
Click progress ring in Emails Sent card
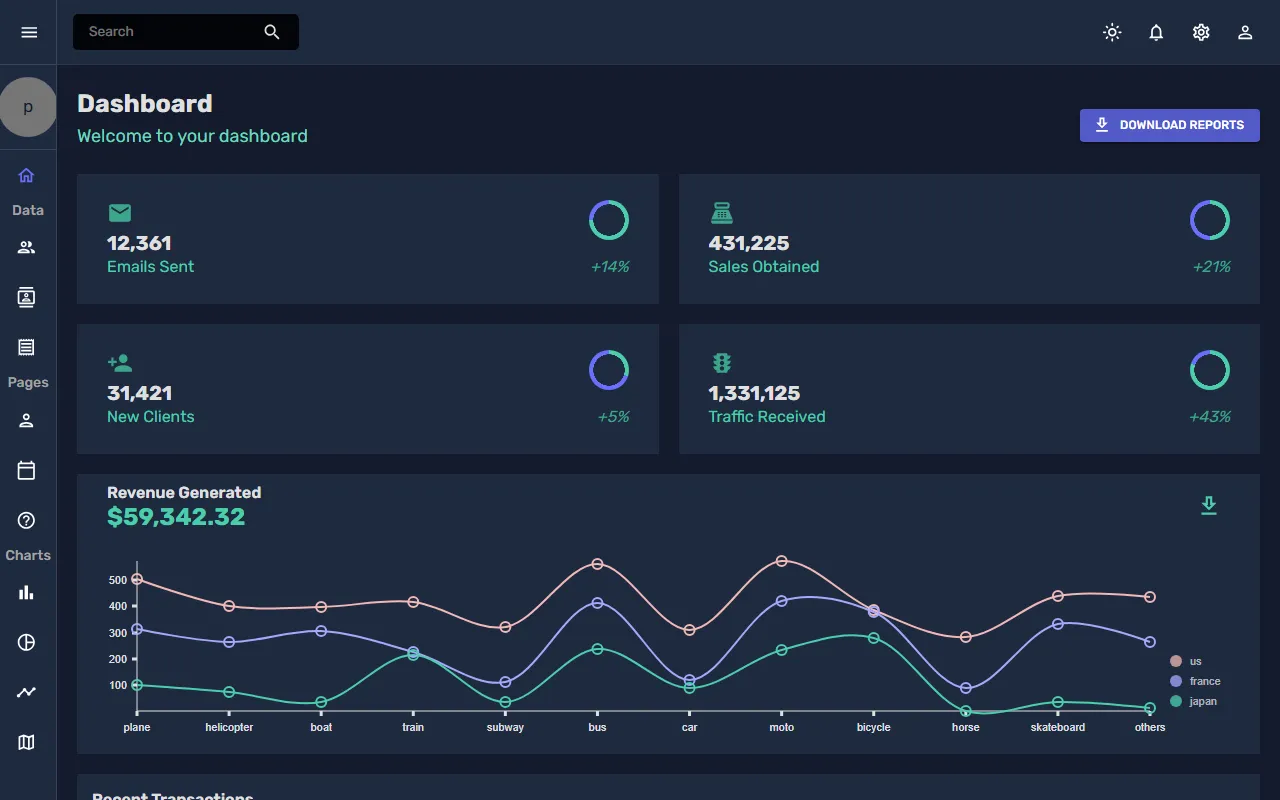pyautogui.click(x=609, y=220)
